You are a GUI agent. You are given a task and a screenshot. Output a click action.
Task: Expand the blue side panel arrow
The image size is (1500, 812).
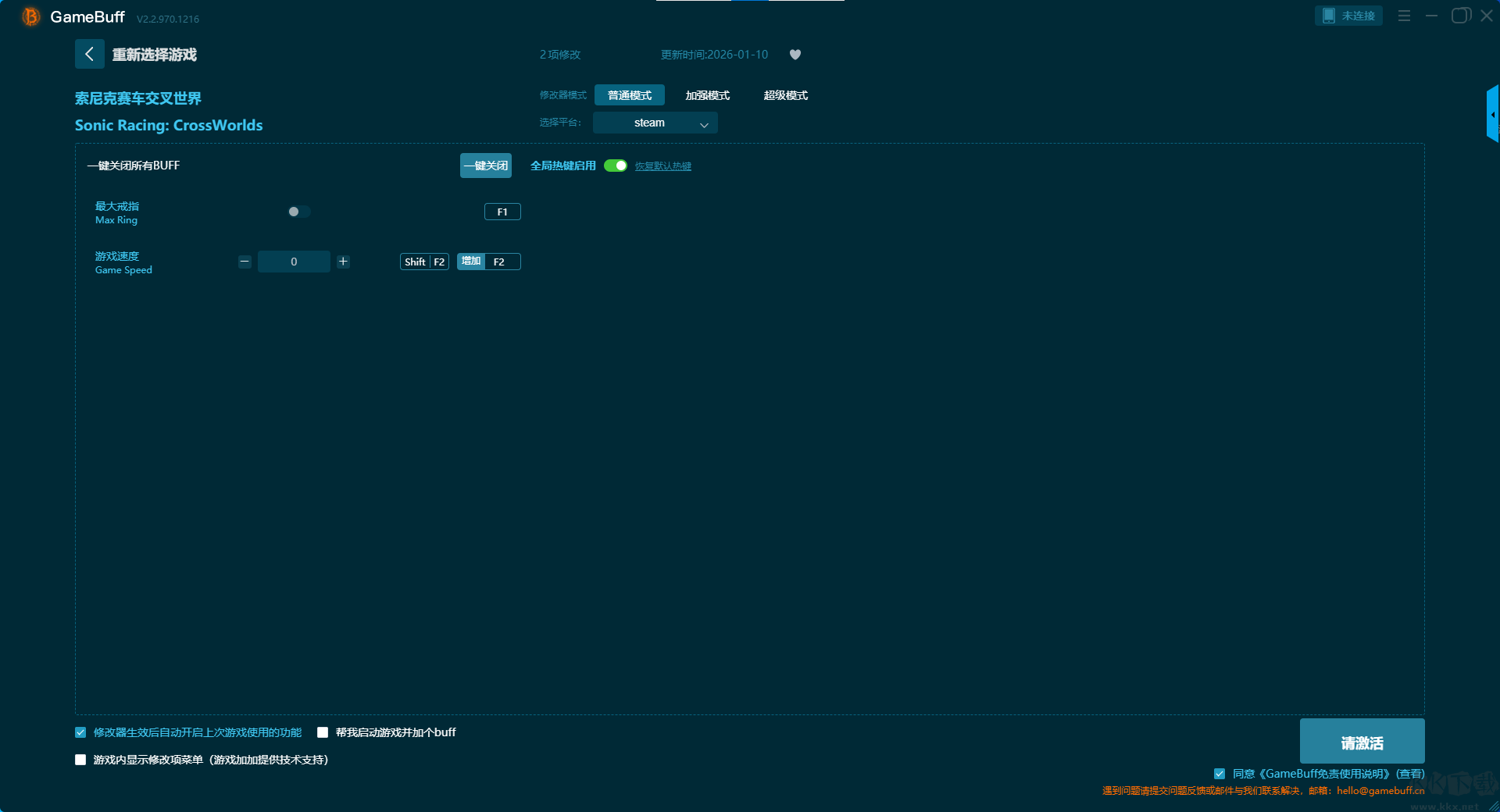1492,115
